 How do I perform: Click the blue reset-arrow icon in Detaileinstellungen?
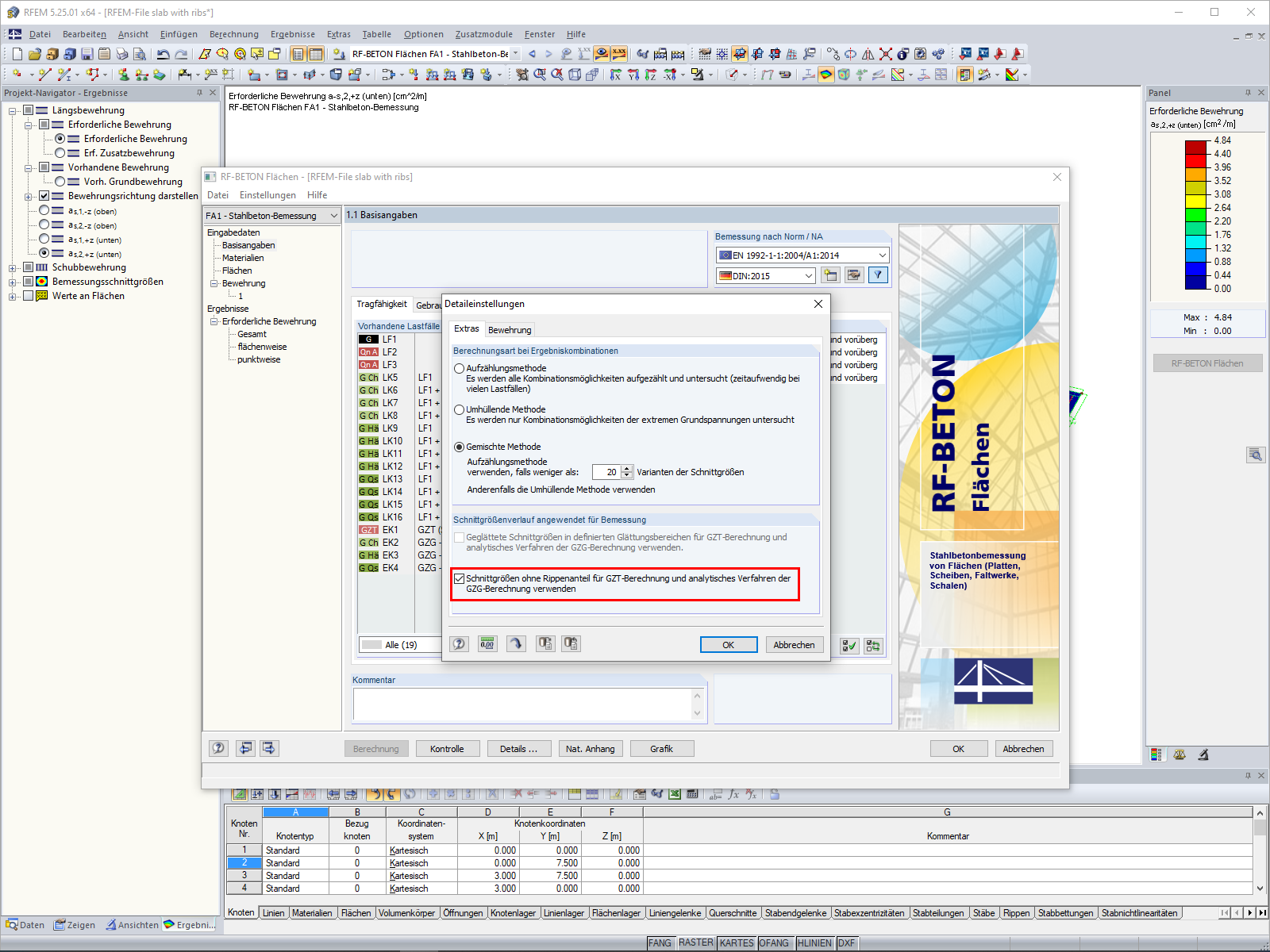[x=516, y=644]
